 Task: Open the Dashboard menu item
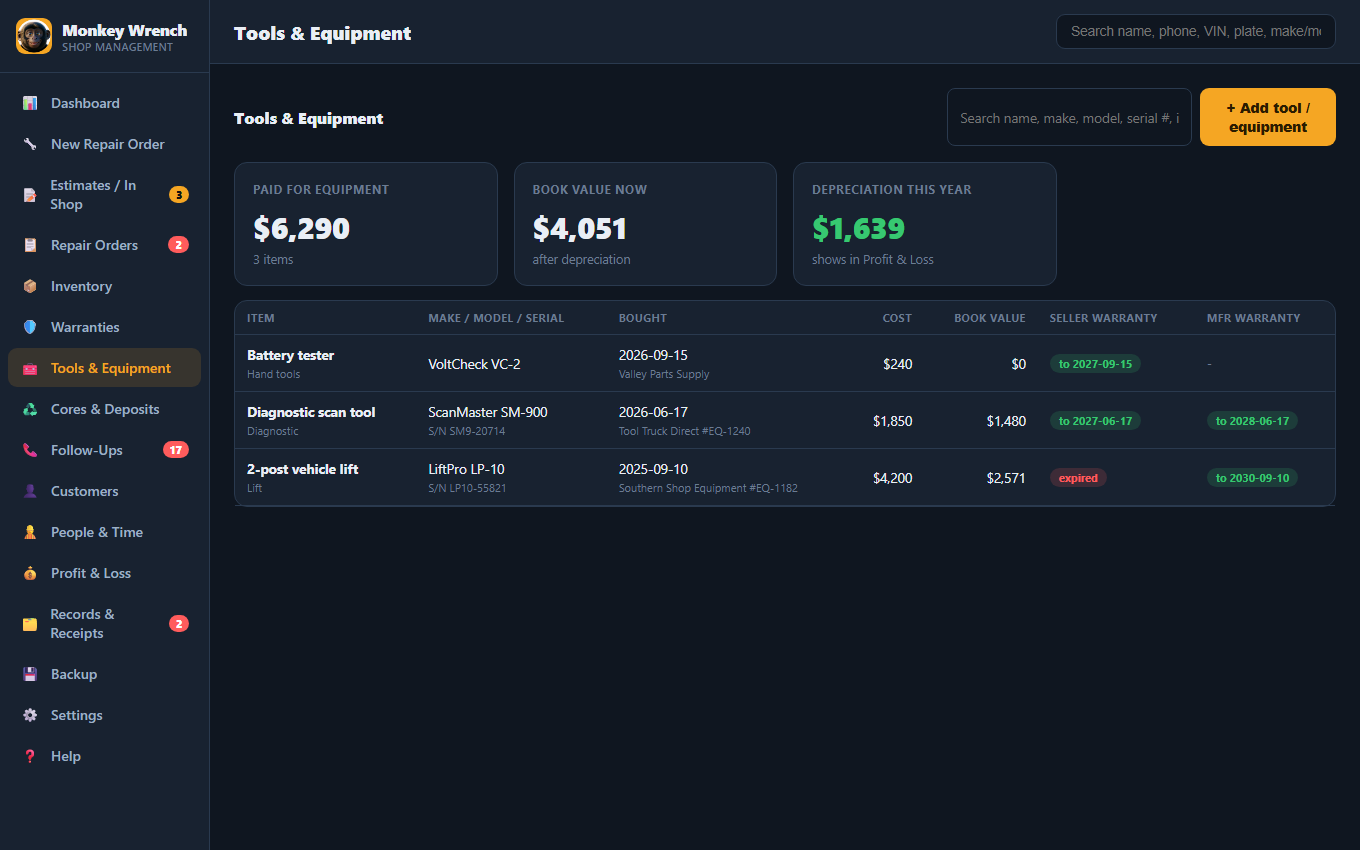coord(104,103)
